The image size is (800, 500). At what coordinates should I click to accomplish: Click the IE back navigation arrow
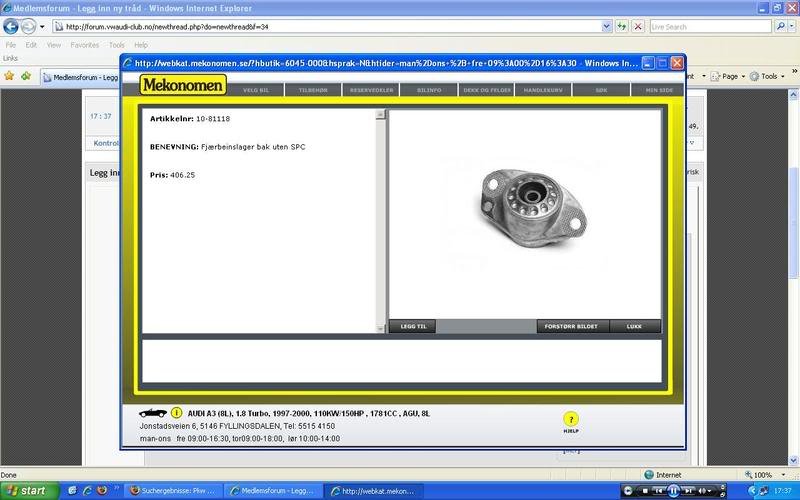point(11,27)
